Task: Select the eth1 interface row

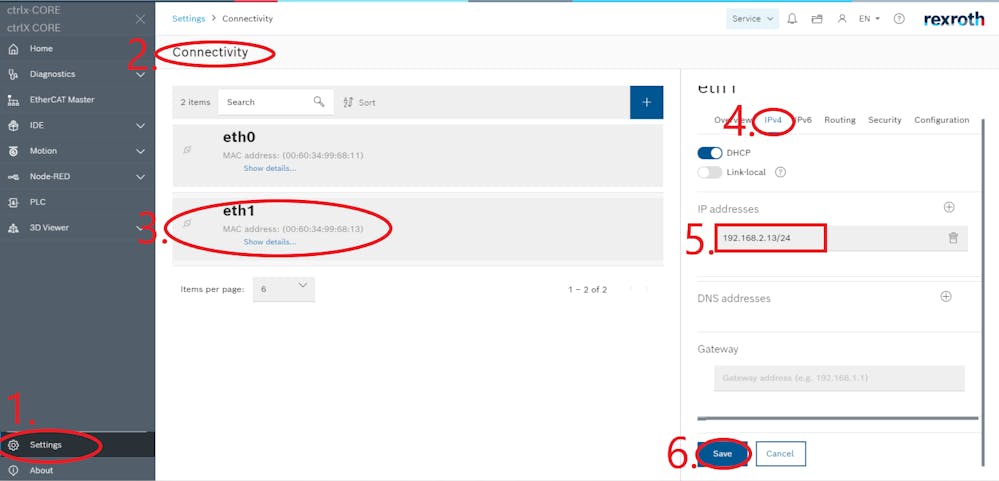Action: click(x=417, y=229)
